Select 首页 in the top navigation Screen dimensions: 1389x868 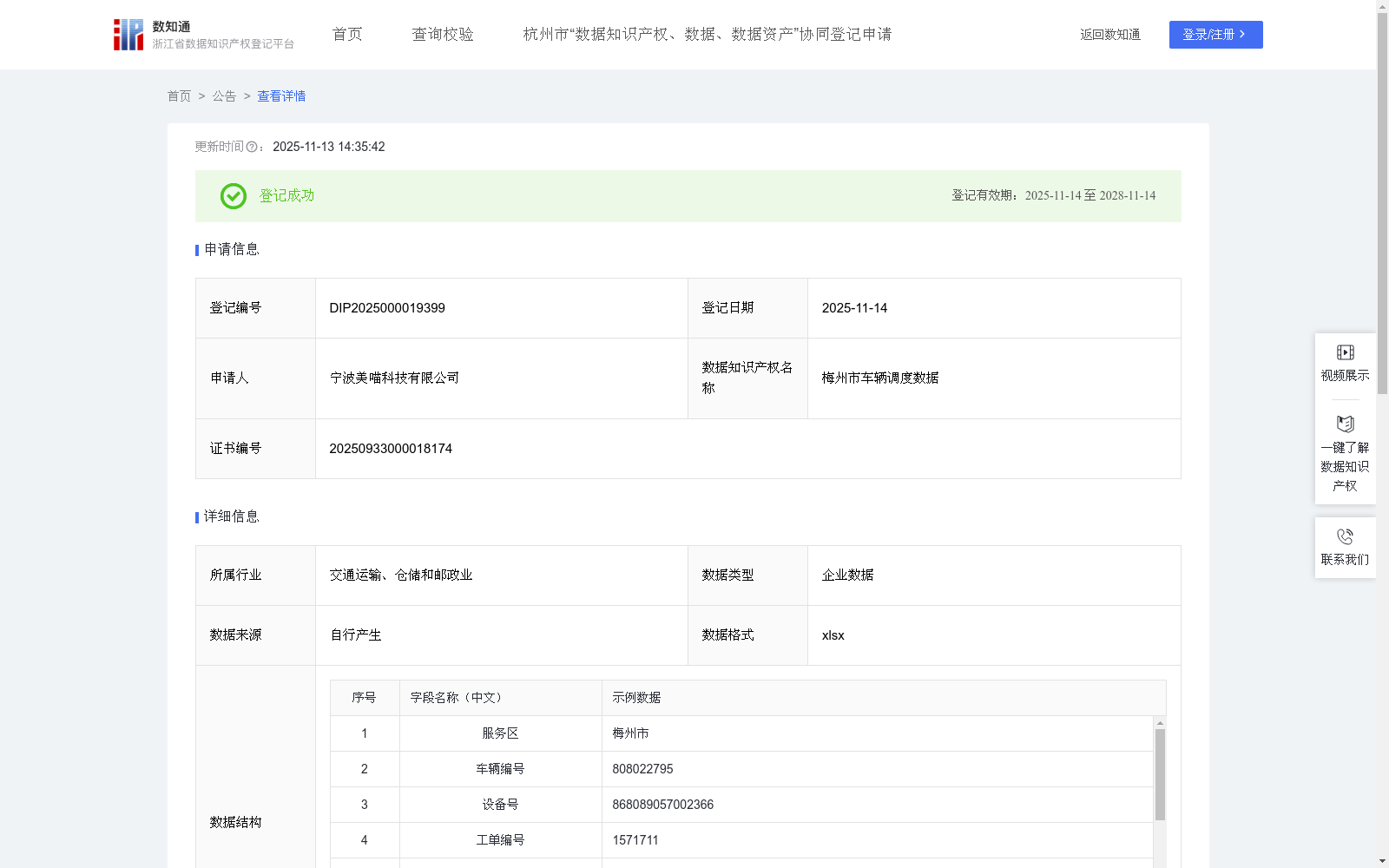[x=346, y=34]
